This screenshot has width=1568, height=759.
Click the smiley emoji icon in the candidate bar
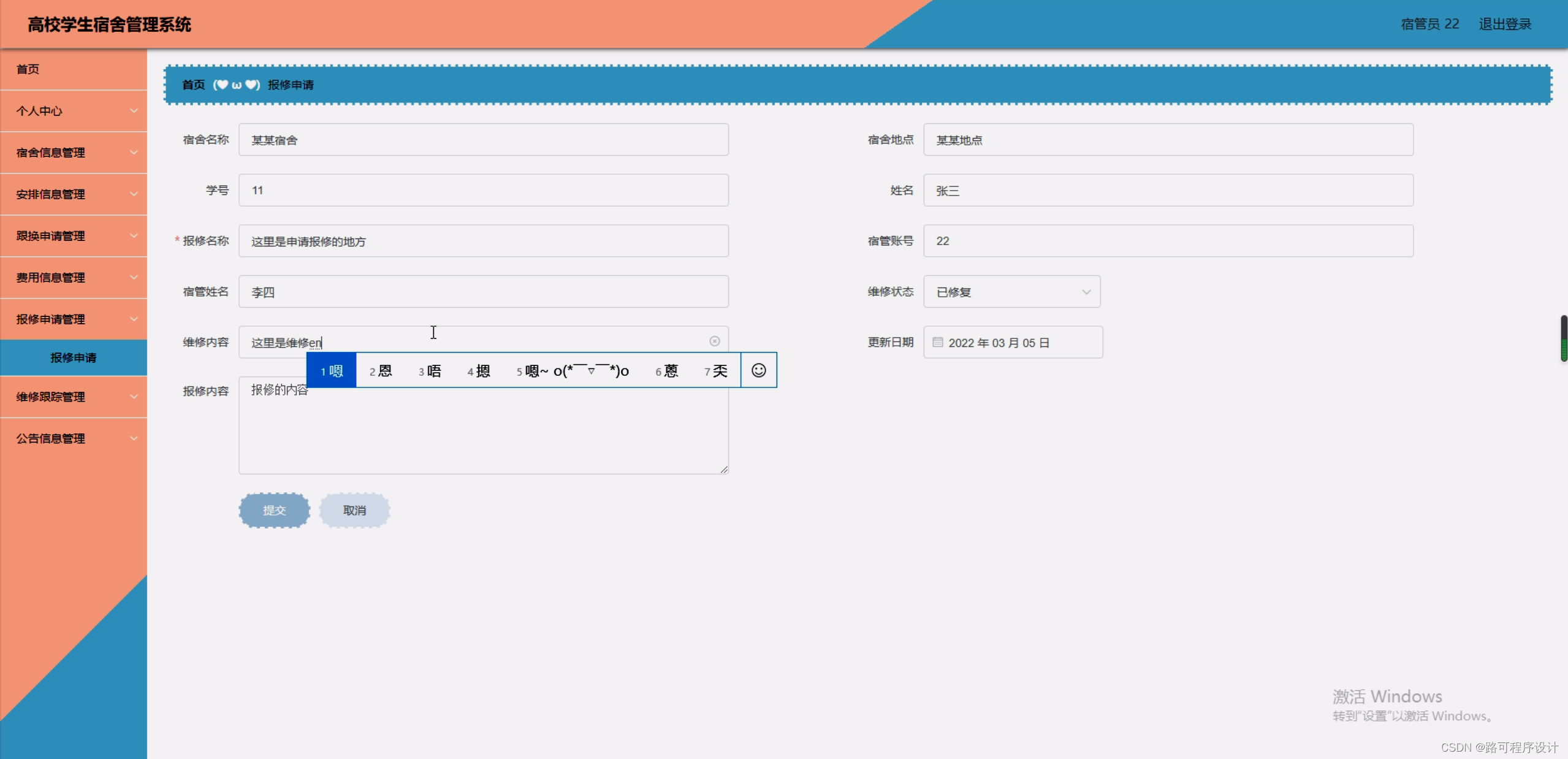758,370
